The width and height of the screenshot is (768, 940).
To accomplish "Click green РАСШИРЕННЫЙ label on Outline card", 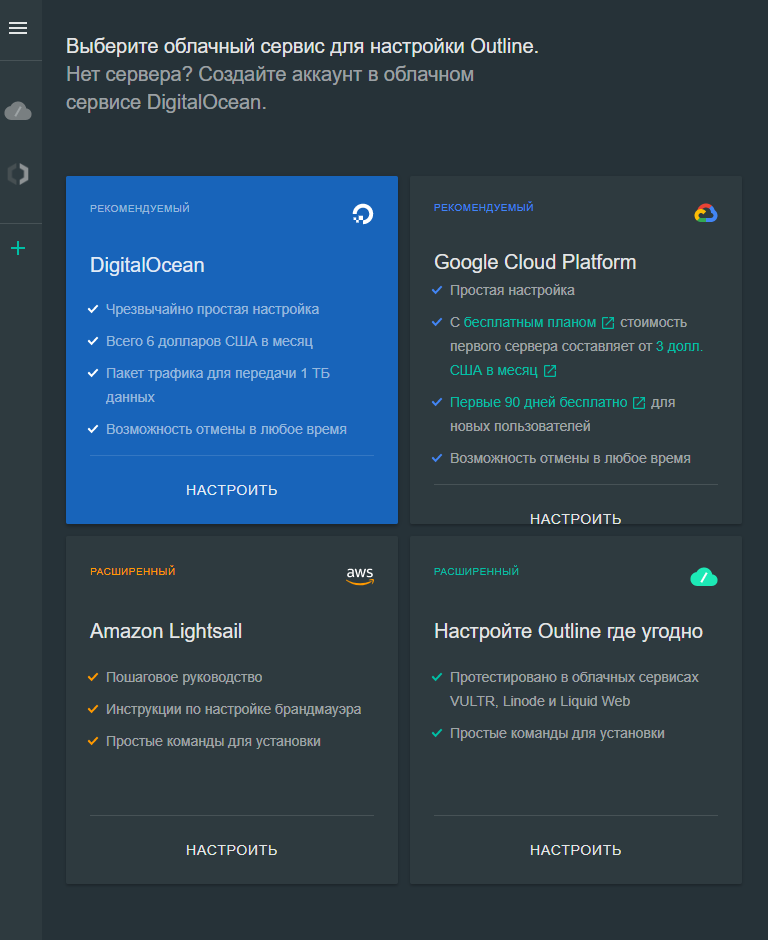I will point(477,571).
